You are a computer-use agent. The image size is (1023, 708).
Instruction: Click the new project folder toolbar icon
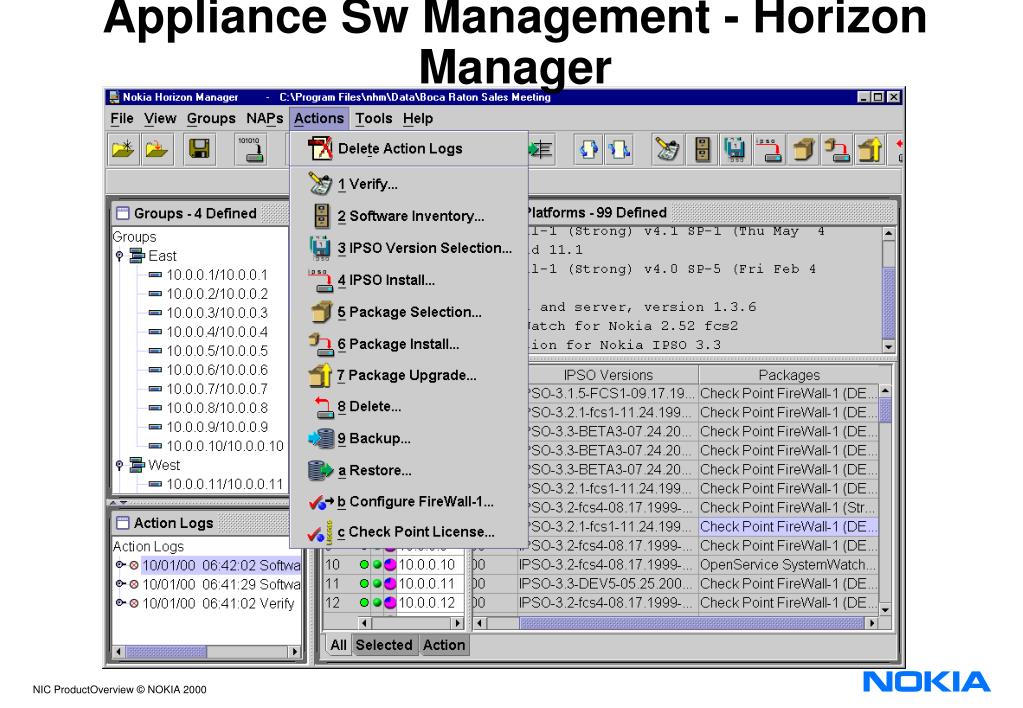[x=123, y=149]
